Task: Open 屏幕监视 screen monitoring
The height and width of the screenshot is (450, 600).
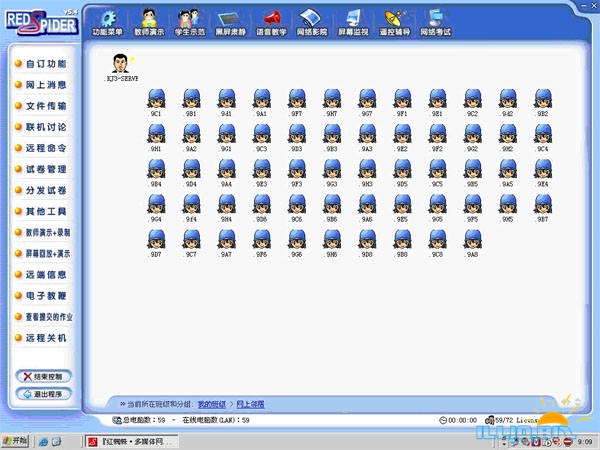Action: 355,19
